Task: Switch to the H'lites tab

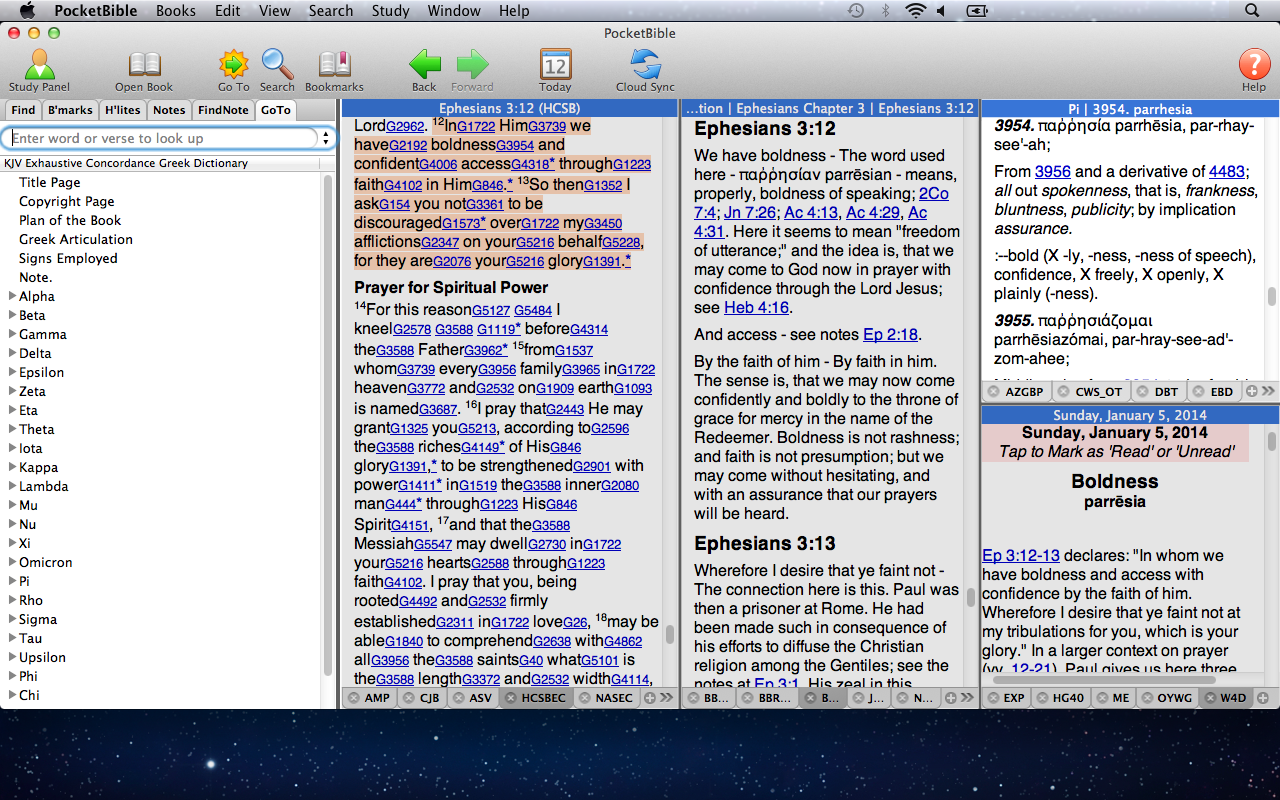Action: tap(122, 110)
